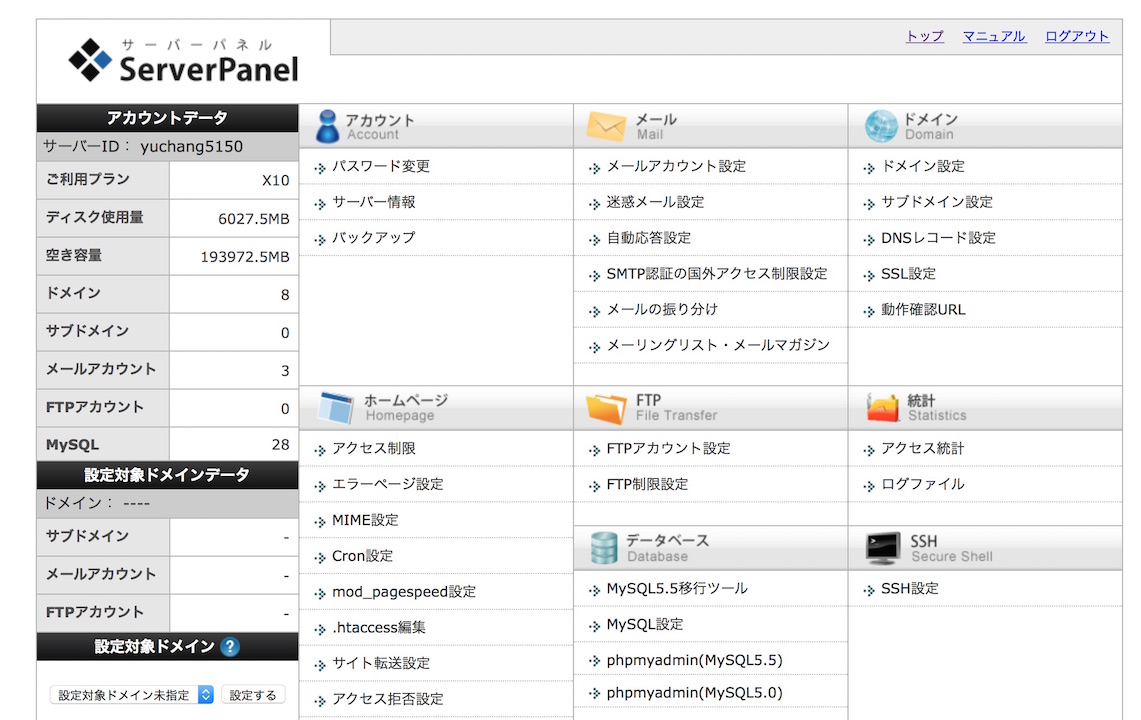Open MIME設定
Image resolution: width=1141 pixels, height=720 pixels.
tap(365, 520)
